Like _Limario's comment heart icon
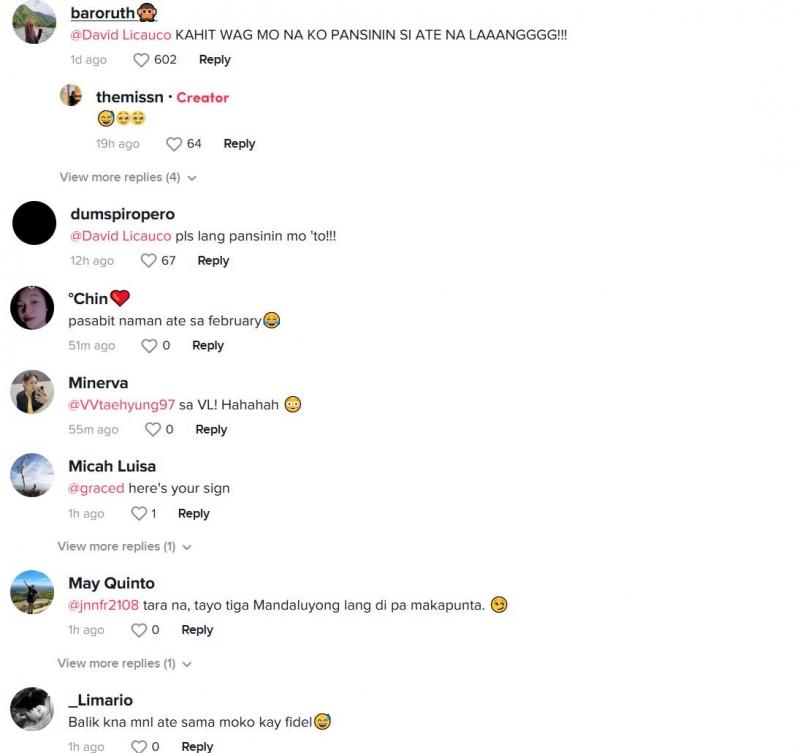 139,746
